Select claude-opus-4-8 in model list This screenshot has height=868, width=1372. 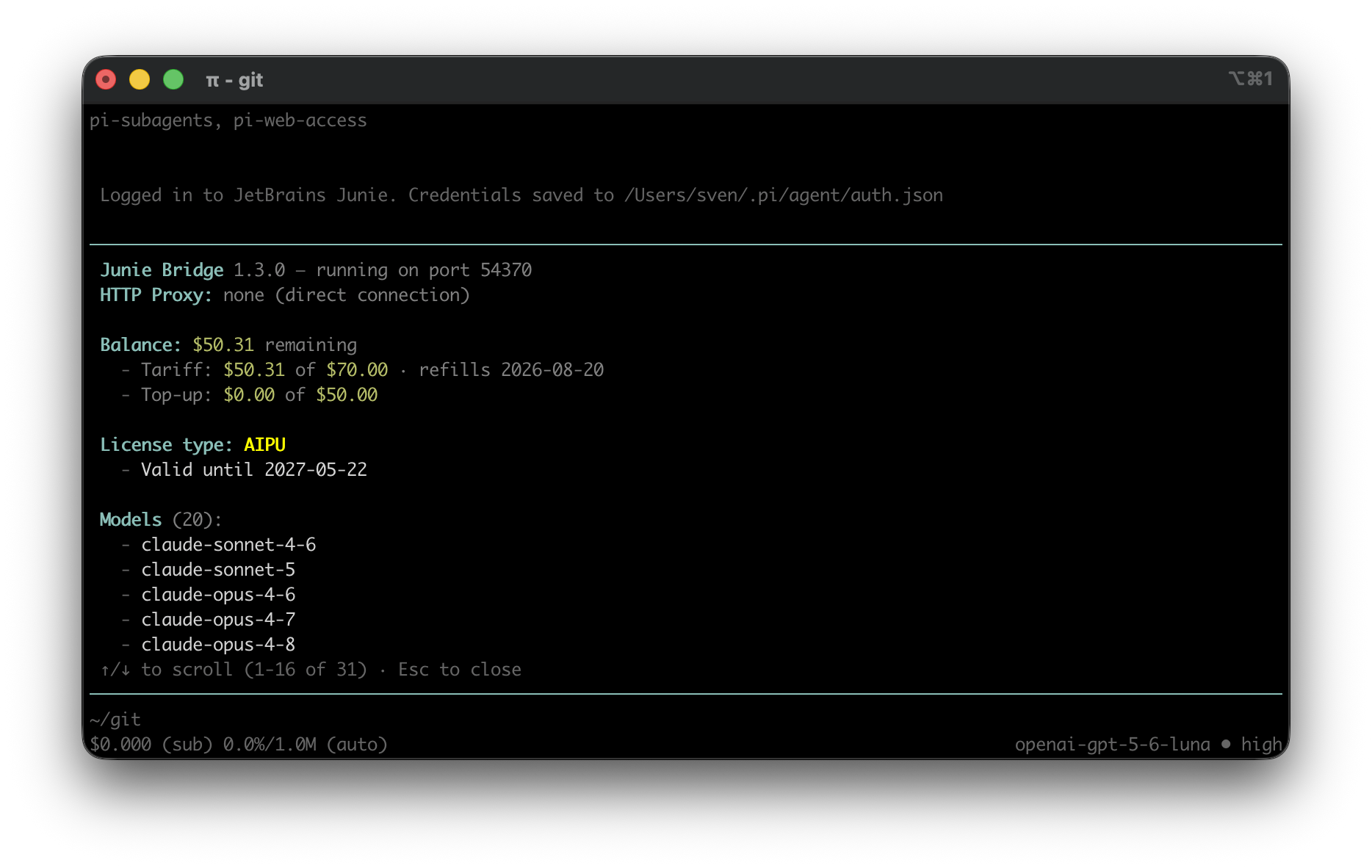(218, 645)
